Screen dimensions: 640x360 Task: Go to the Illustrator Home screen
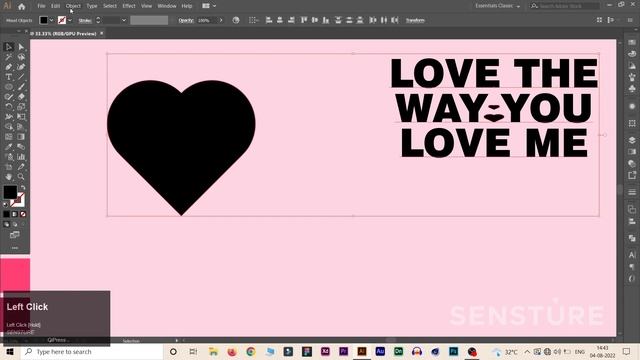point(22,6)
